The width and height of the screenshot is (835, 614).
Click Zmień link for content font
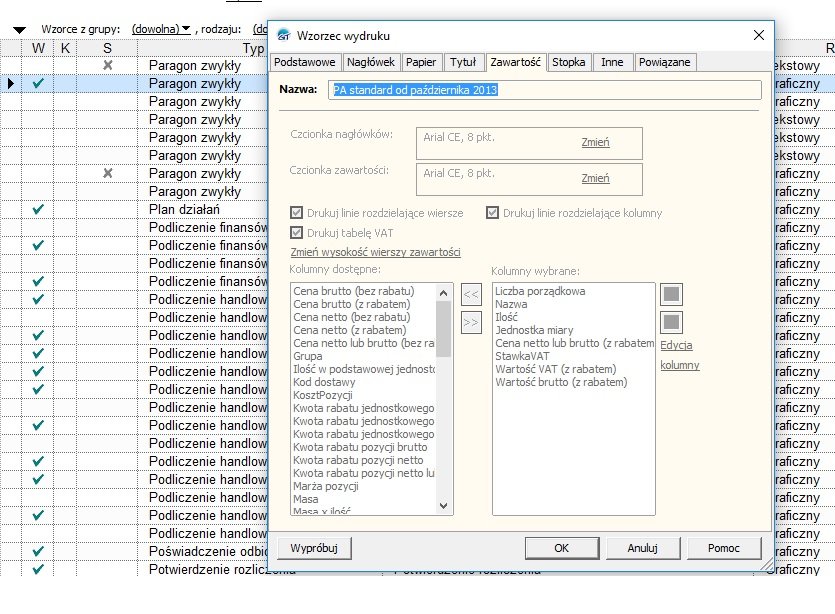tap(595, 178)
